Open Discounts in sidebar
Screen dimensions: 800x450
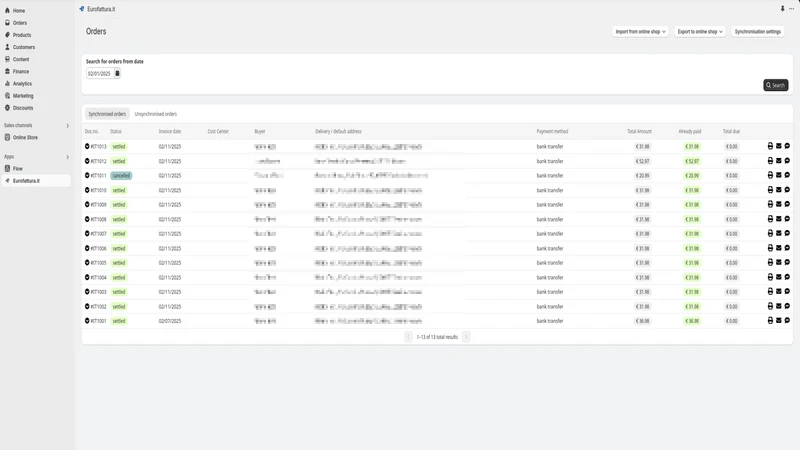[23, 108]
